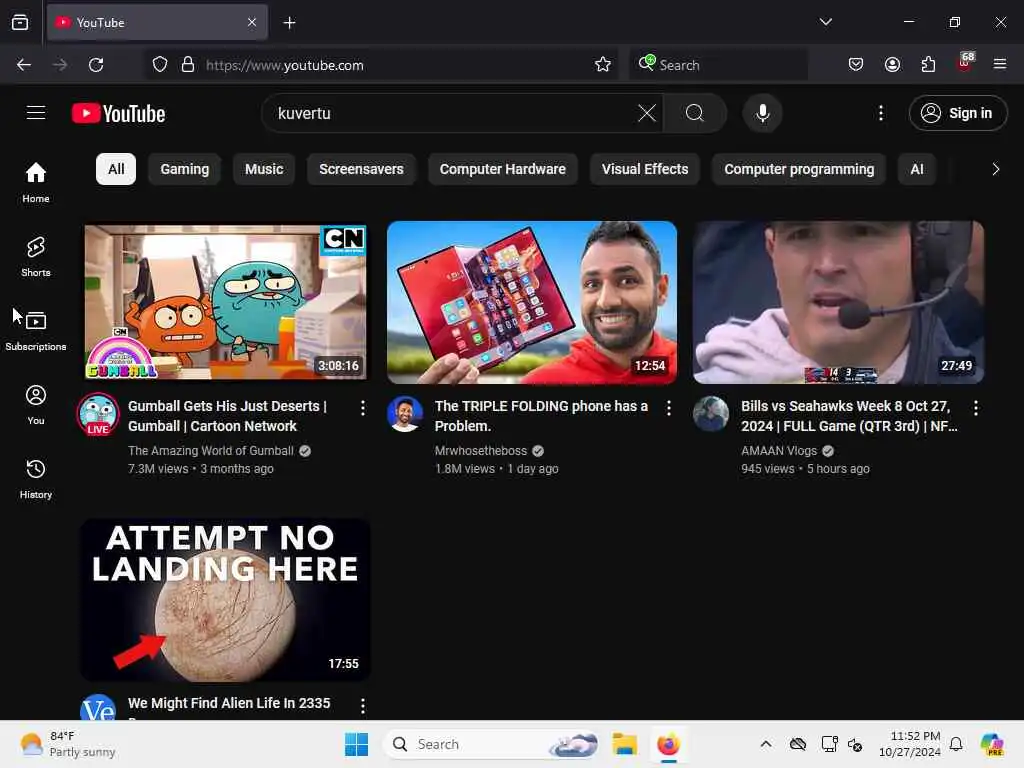Select the AI filter chip

pyautogui.click(x=917, y=169)
